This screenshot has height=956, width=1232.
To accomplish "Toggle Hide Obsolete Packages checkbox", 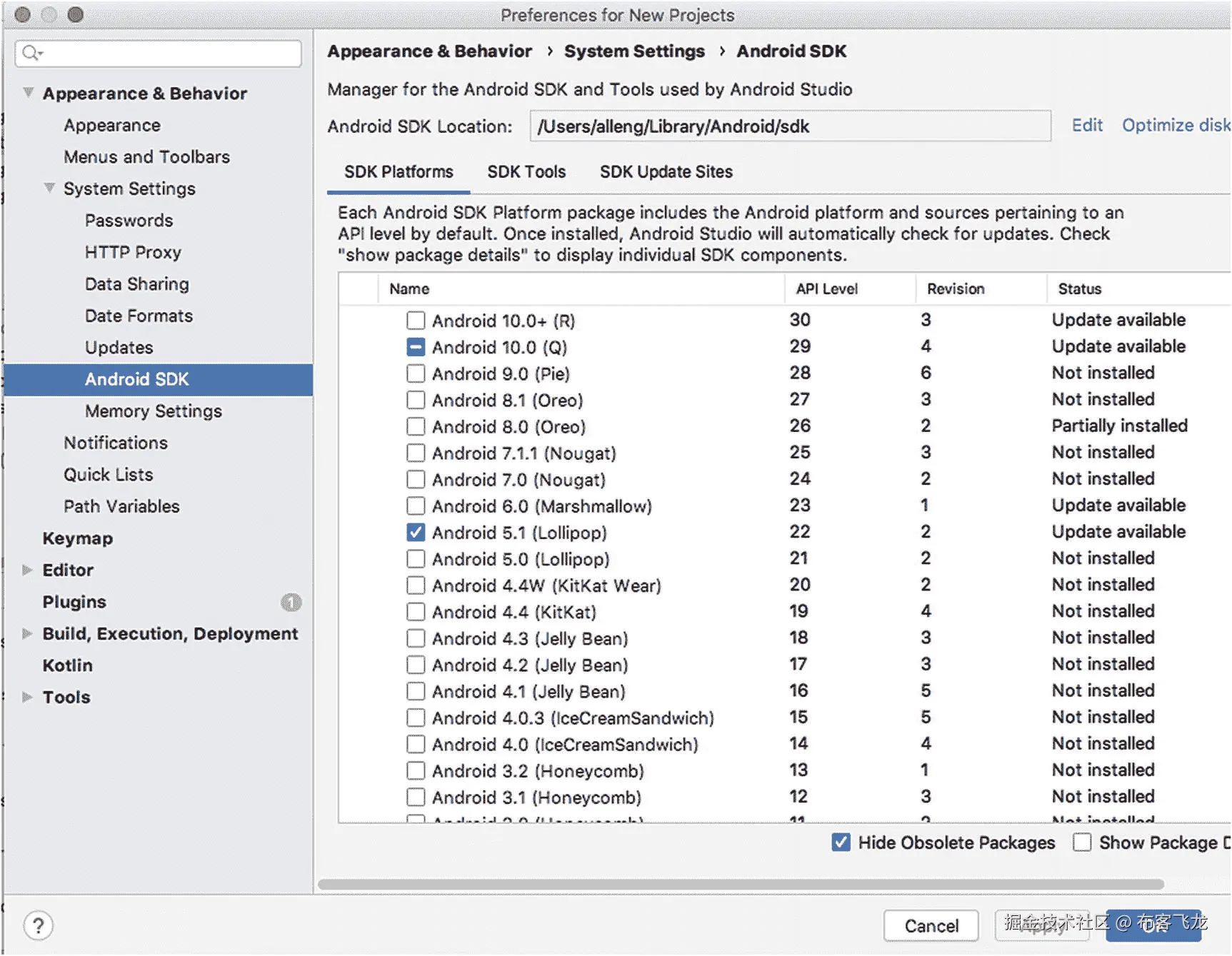I will click(841, 842).
